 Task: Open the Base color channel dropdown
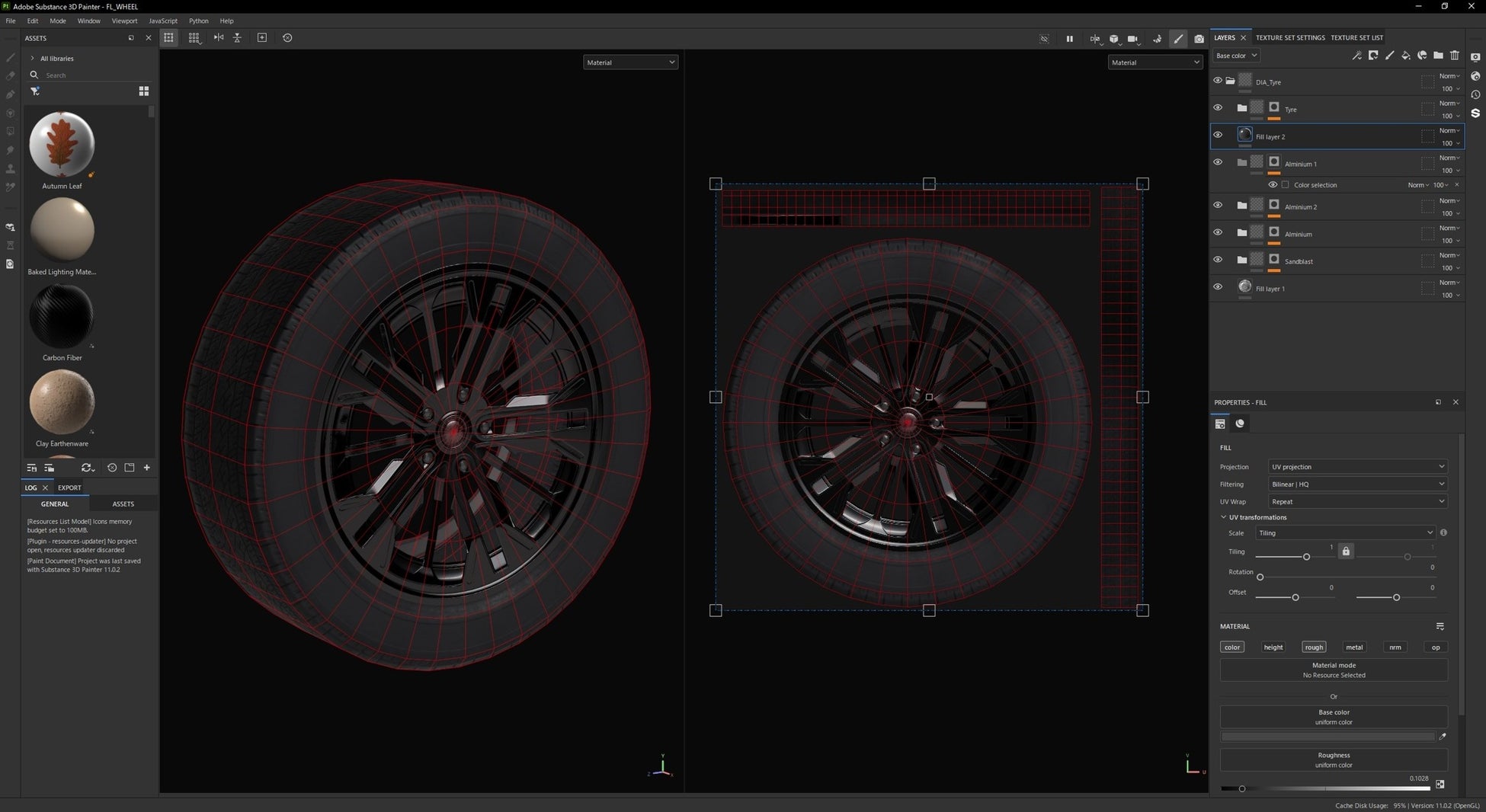(x=1236, y=56)
